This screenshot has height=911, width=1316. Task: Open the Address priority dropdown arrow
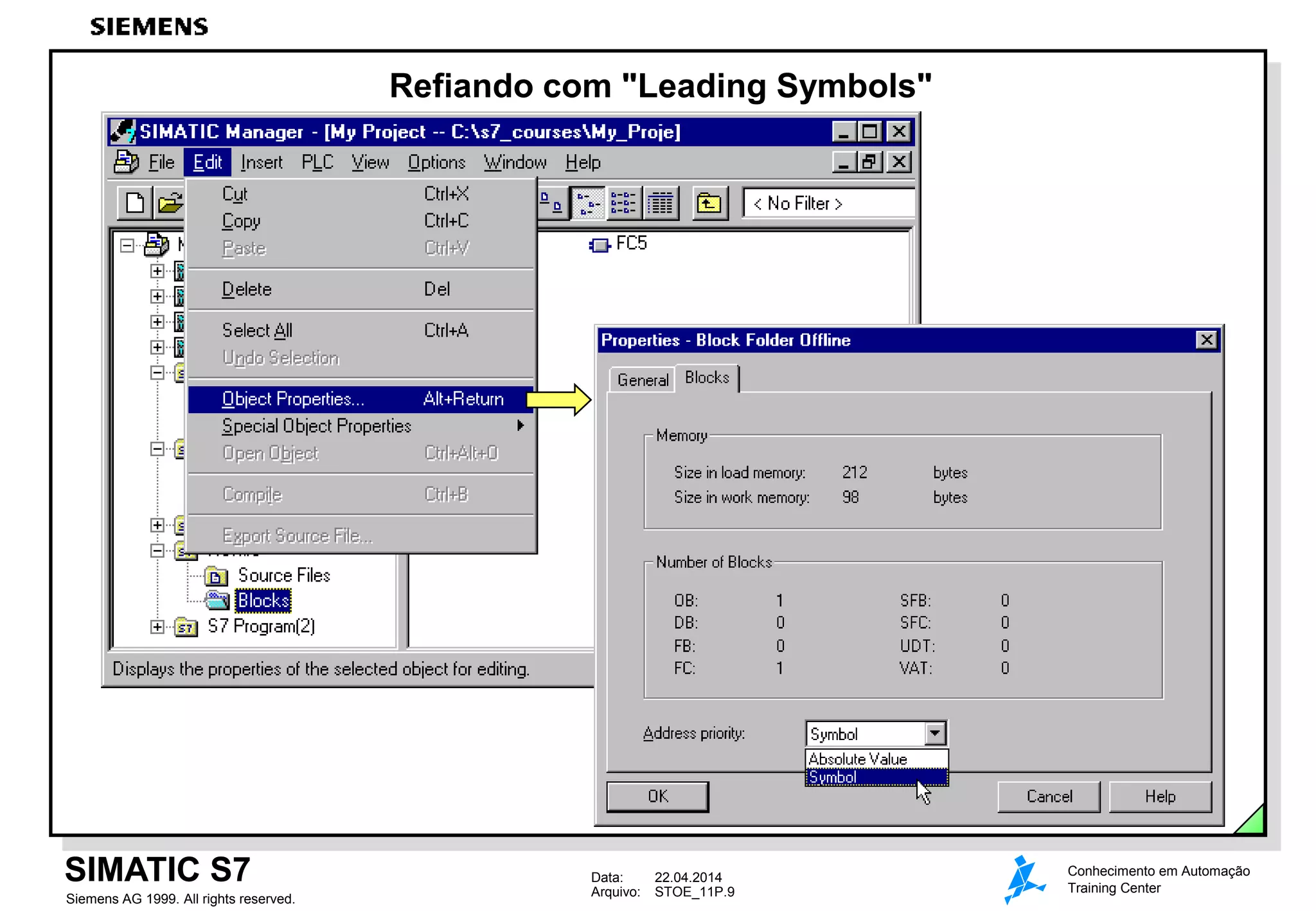(935, 733)
